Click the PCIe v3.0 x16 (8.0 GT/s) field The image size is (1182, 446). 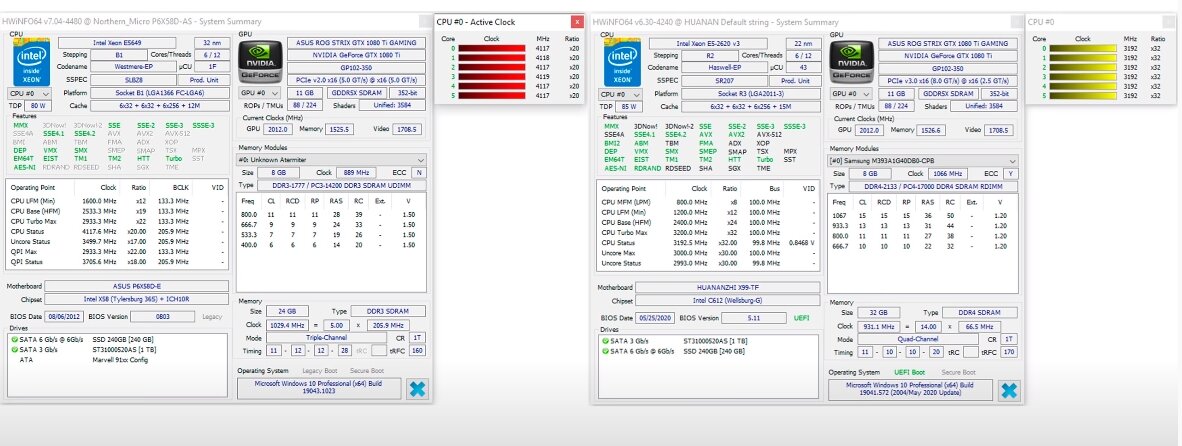[948, 80]
